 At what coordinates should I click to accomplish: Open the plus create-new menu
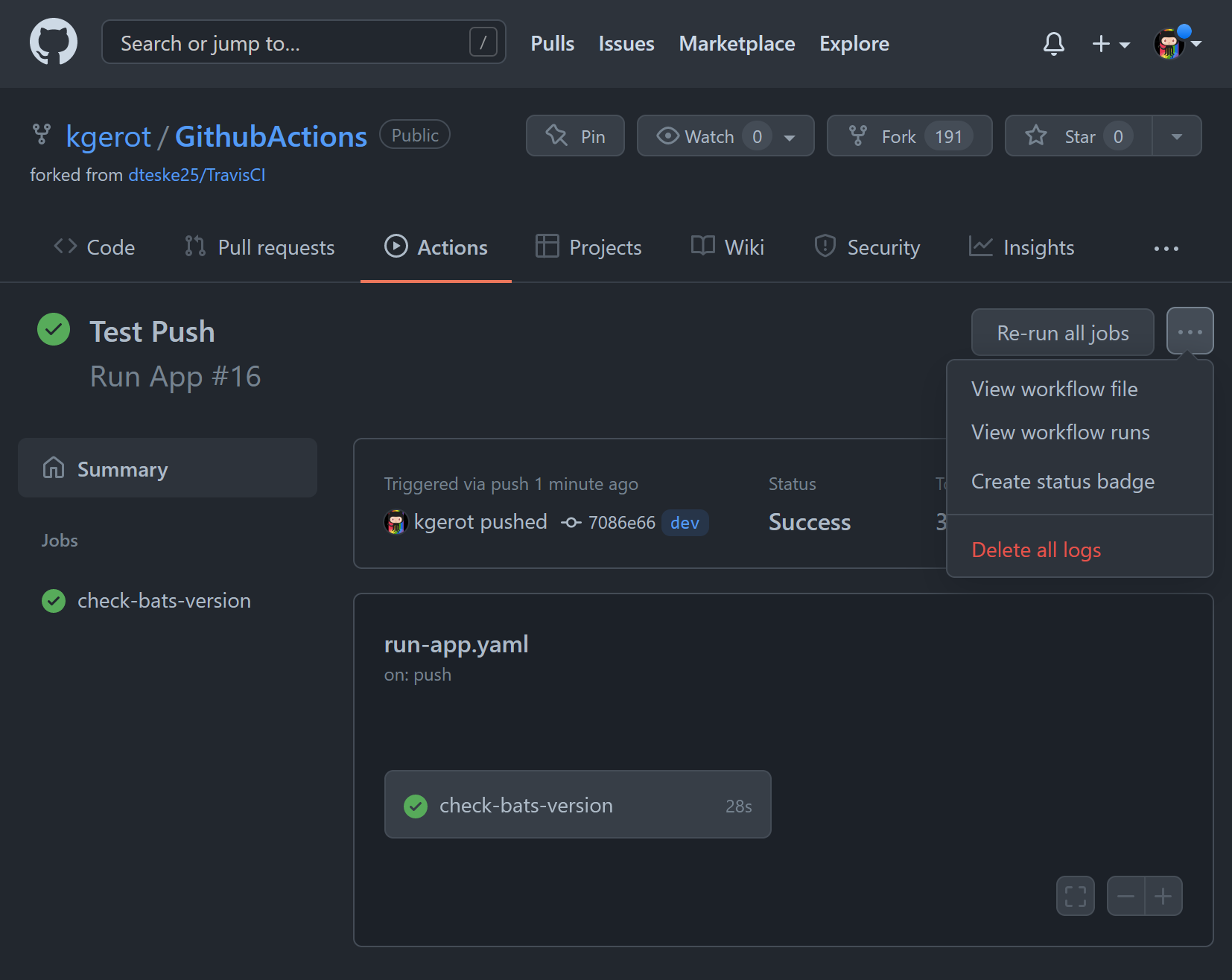[x=1111, y=44]
